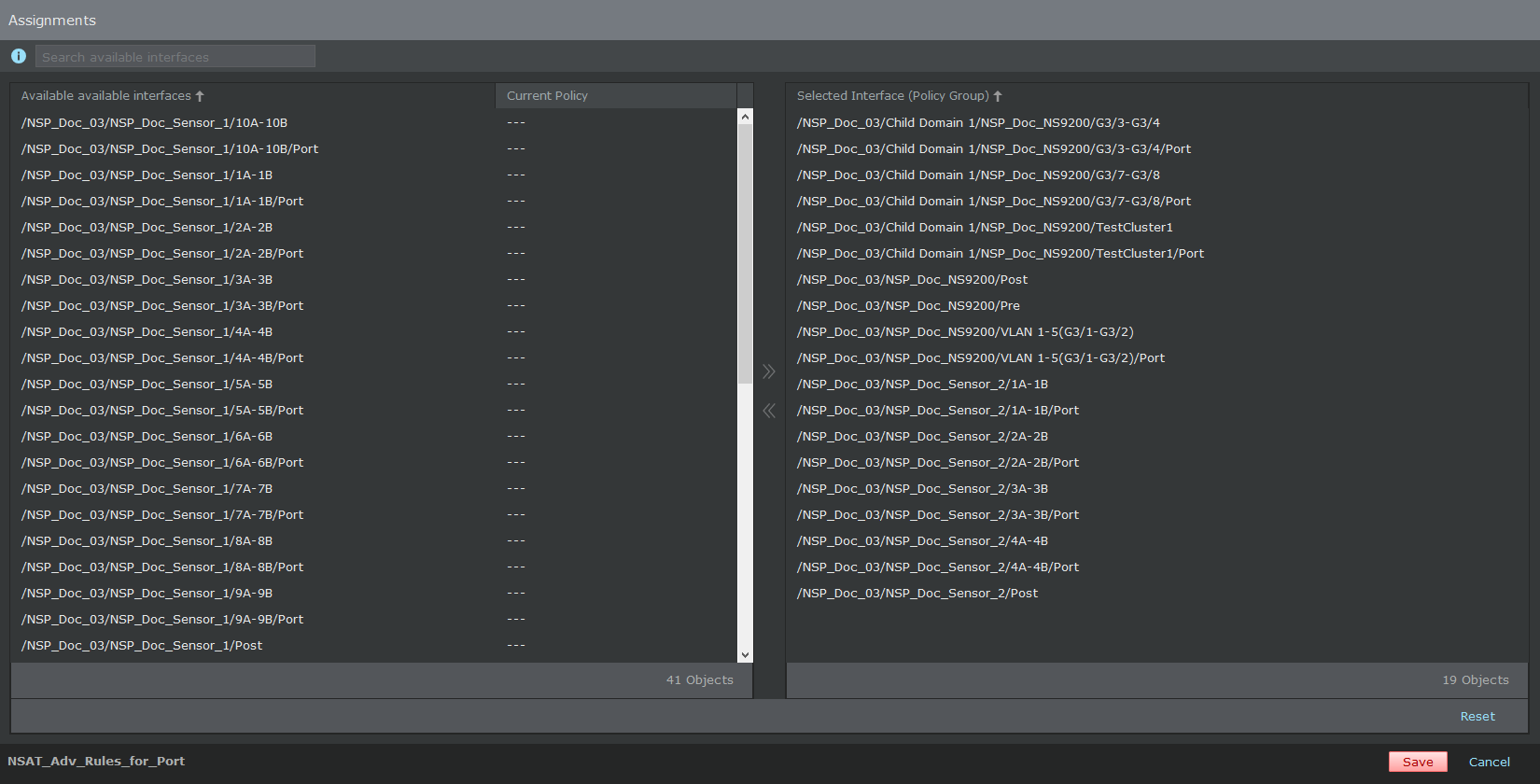Click the Current Policy column header

616,96
